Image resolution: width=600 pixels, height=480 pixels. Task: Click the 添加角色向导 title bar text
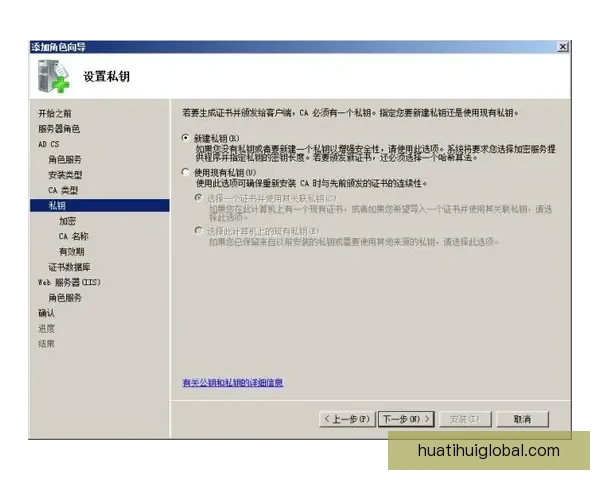pyautogui.click(x=58, y=47)
